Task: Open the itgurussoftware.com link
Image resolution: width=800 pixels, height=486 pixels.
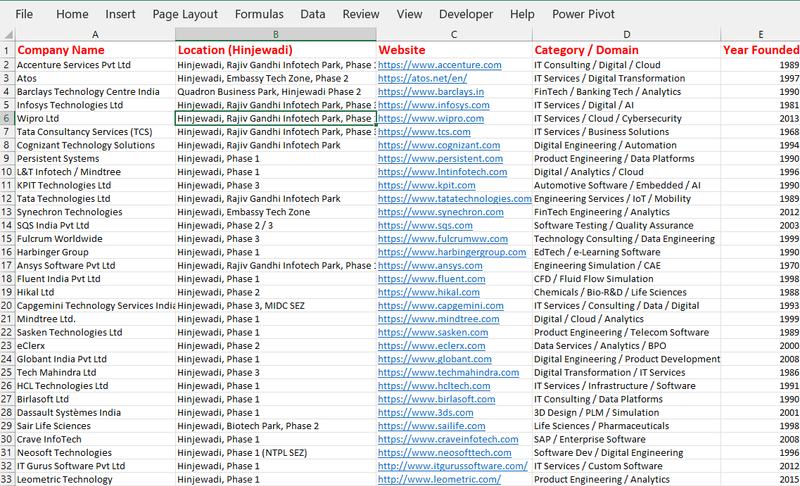Action: point(453,466)
